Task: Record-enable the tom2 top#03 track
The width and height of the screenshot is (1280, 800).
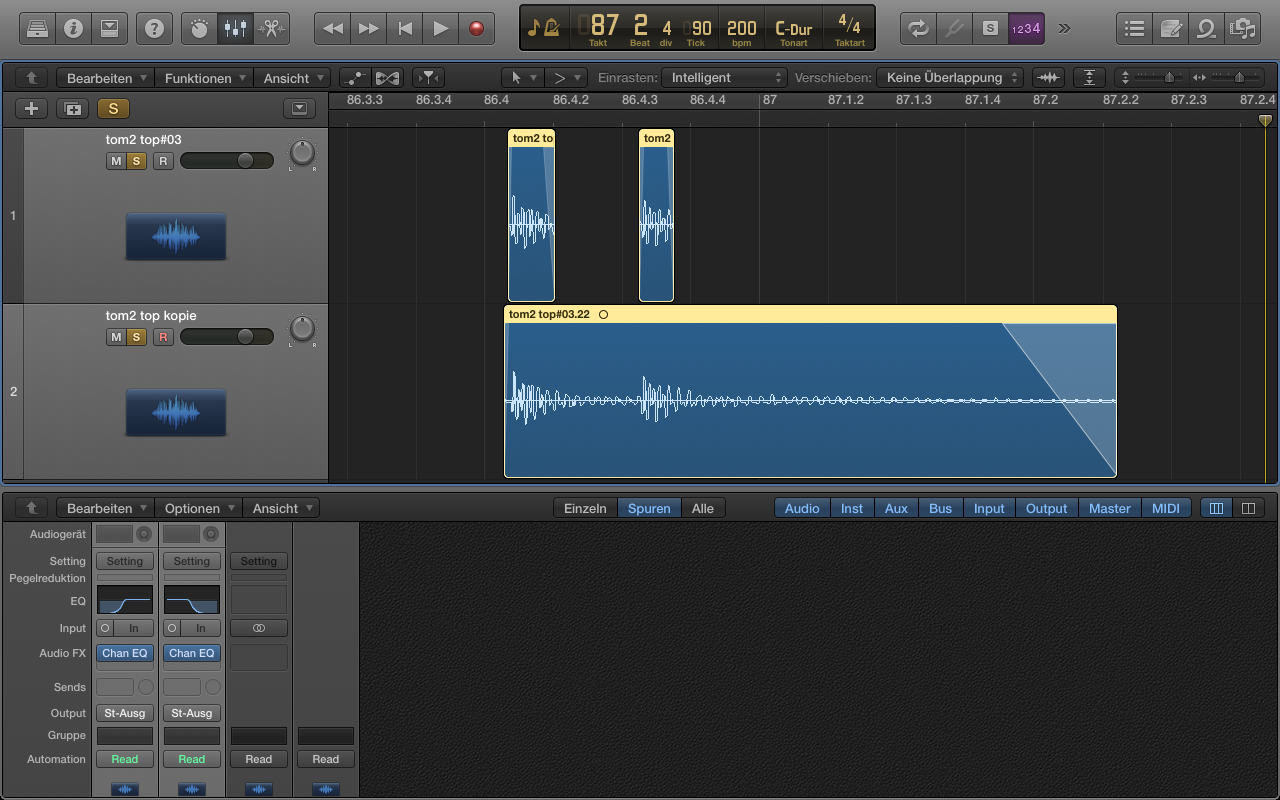Action: point(163,161)
